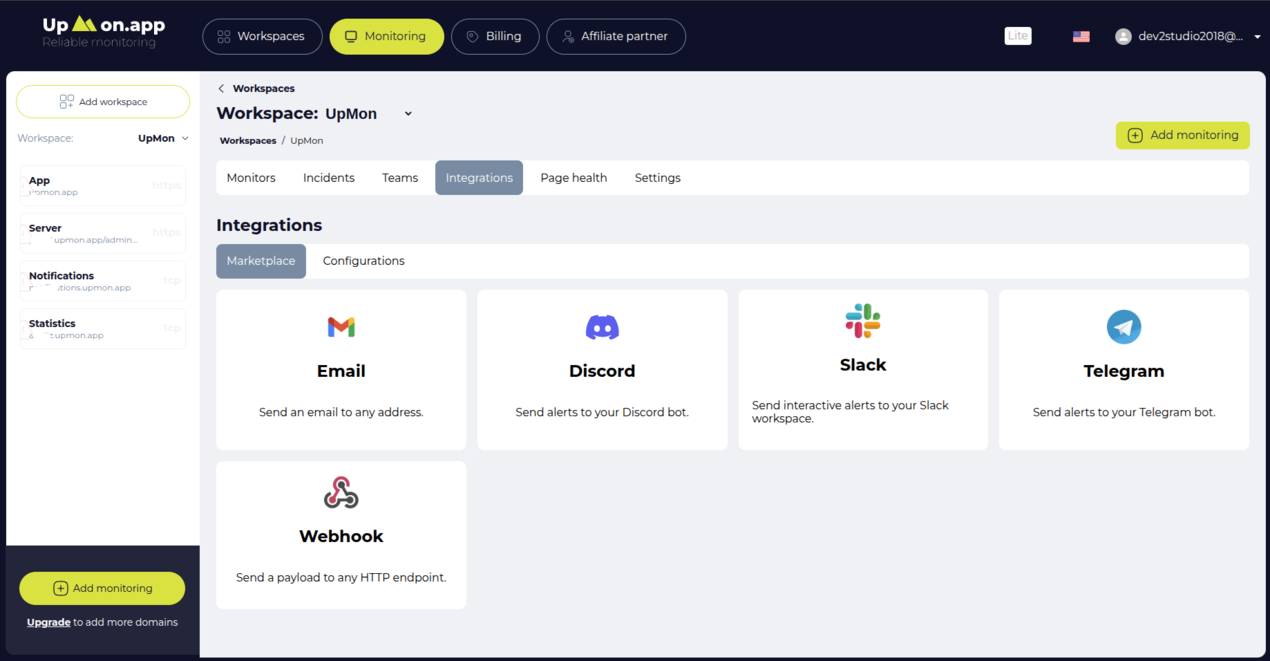Switch to the Incidents tab
The height and width of the screenshot is (661, 1270).
(329, 178)
